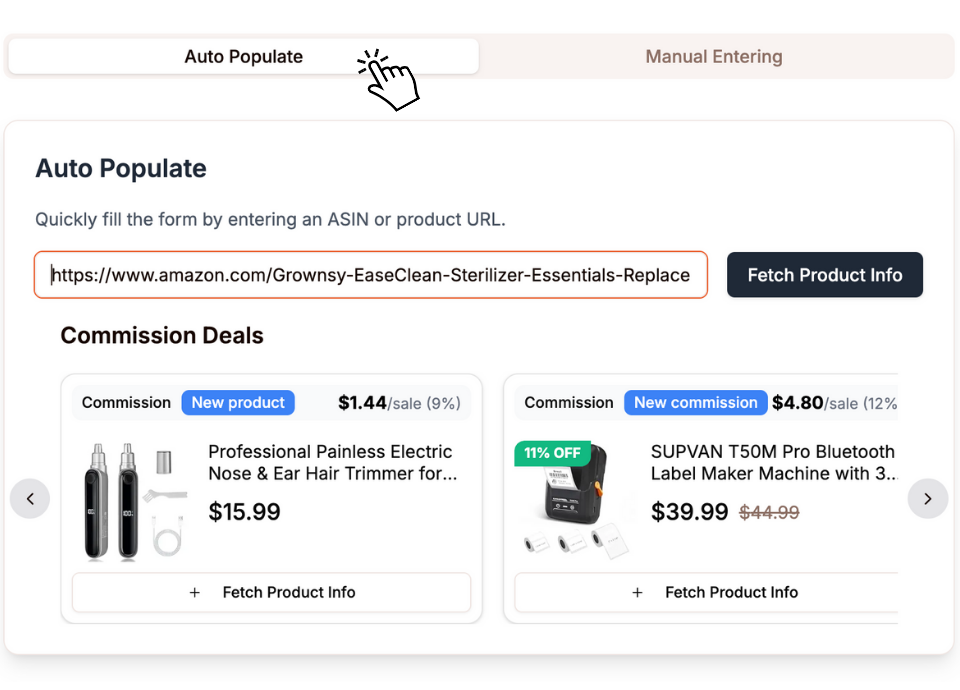Open SUPVAN T50M Pro Bluetooth title

(773, 463)
